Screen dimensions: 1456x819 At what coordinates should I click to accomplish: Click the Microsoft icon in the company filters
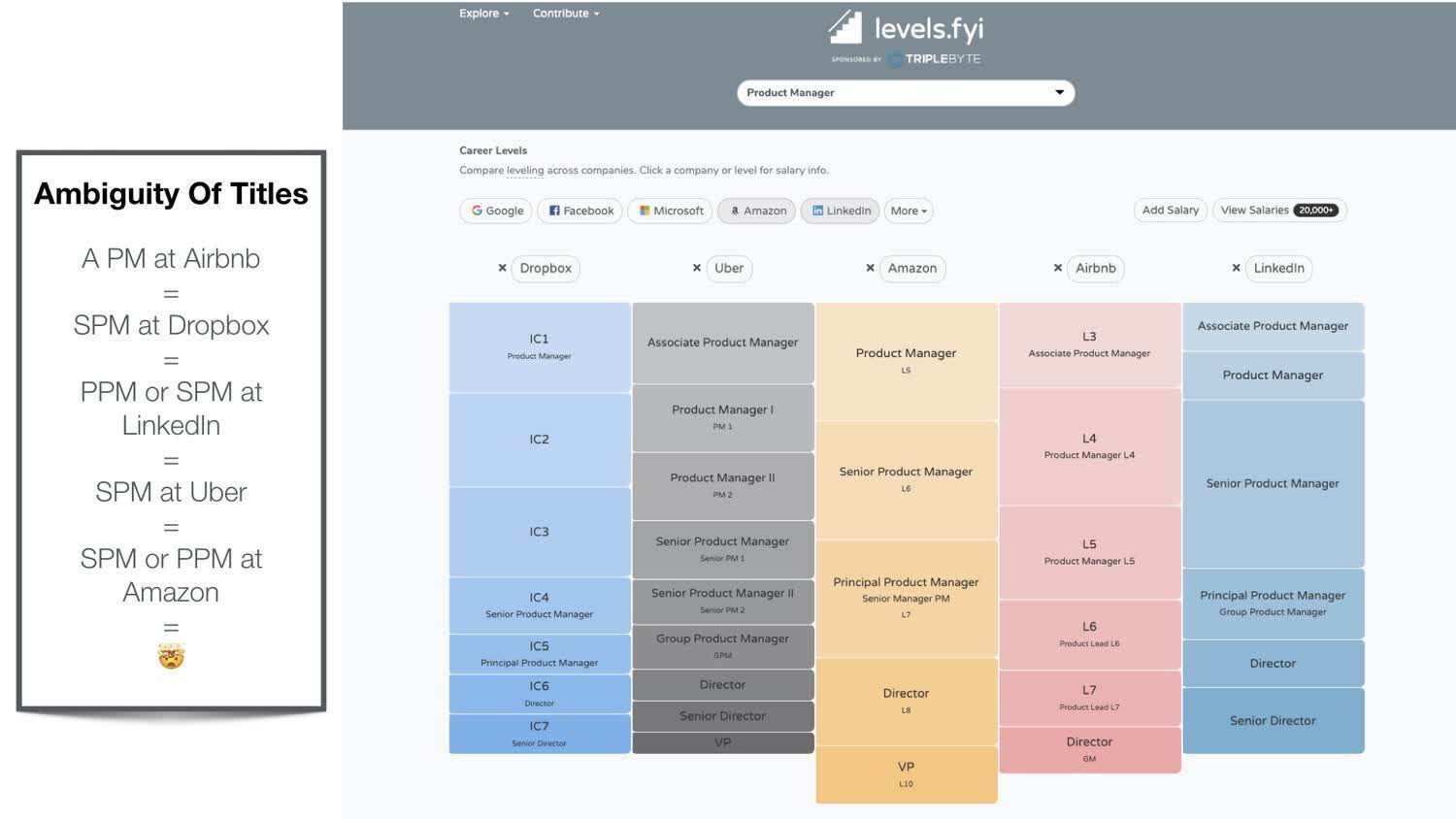click(643, 211)
